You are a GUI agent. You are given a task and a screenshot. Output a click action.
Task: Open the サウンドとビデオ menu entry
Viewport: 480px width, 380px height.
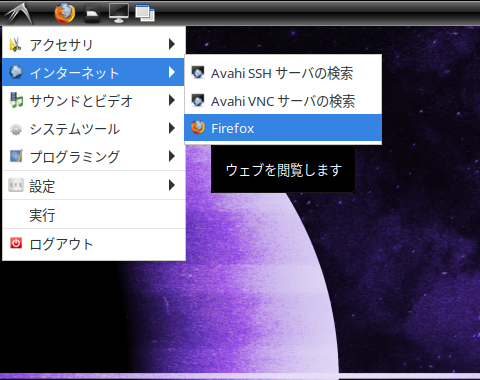click(94, 100)
